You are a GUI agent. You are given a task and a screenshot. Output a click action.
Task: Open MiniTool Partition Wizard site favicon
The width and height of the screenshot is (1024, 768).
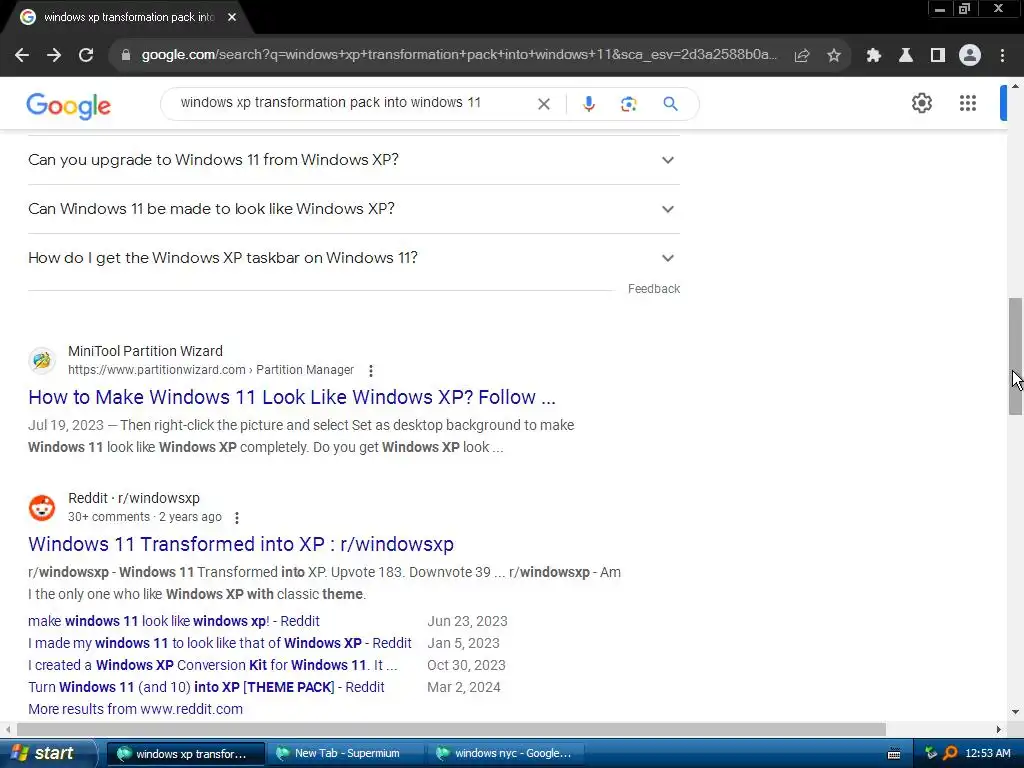42,360
